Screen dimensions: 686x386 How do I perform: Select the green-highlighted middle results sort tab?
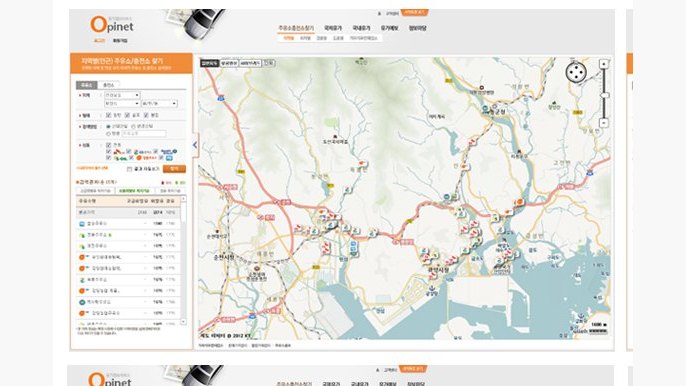[x=134, y=191]
